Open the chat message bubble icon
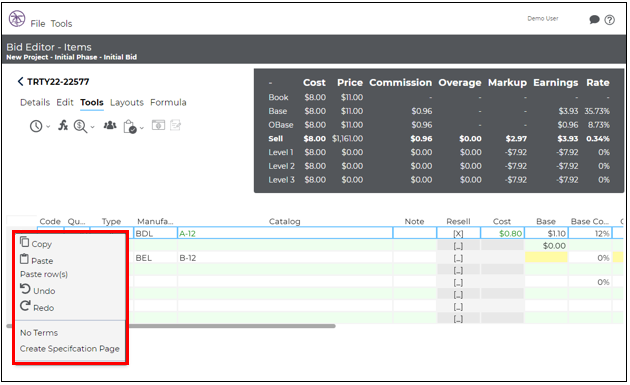 point(594,19)
